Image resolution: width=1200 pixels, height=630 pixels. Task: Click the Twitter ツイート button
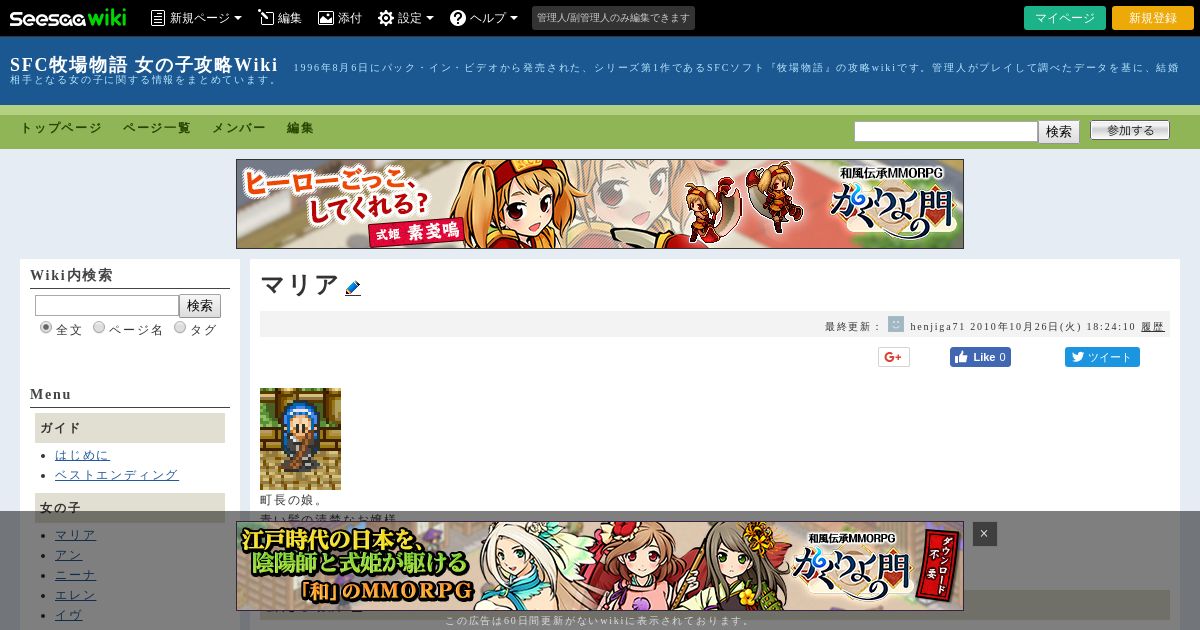coord(1102,357)
